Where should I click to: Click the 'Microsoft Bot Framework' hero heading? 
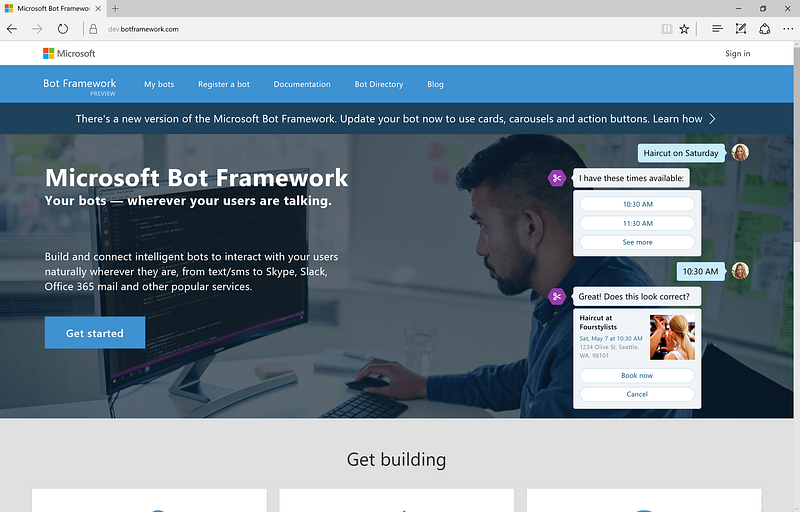[197, 178]
